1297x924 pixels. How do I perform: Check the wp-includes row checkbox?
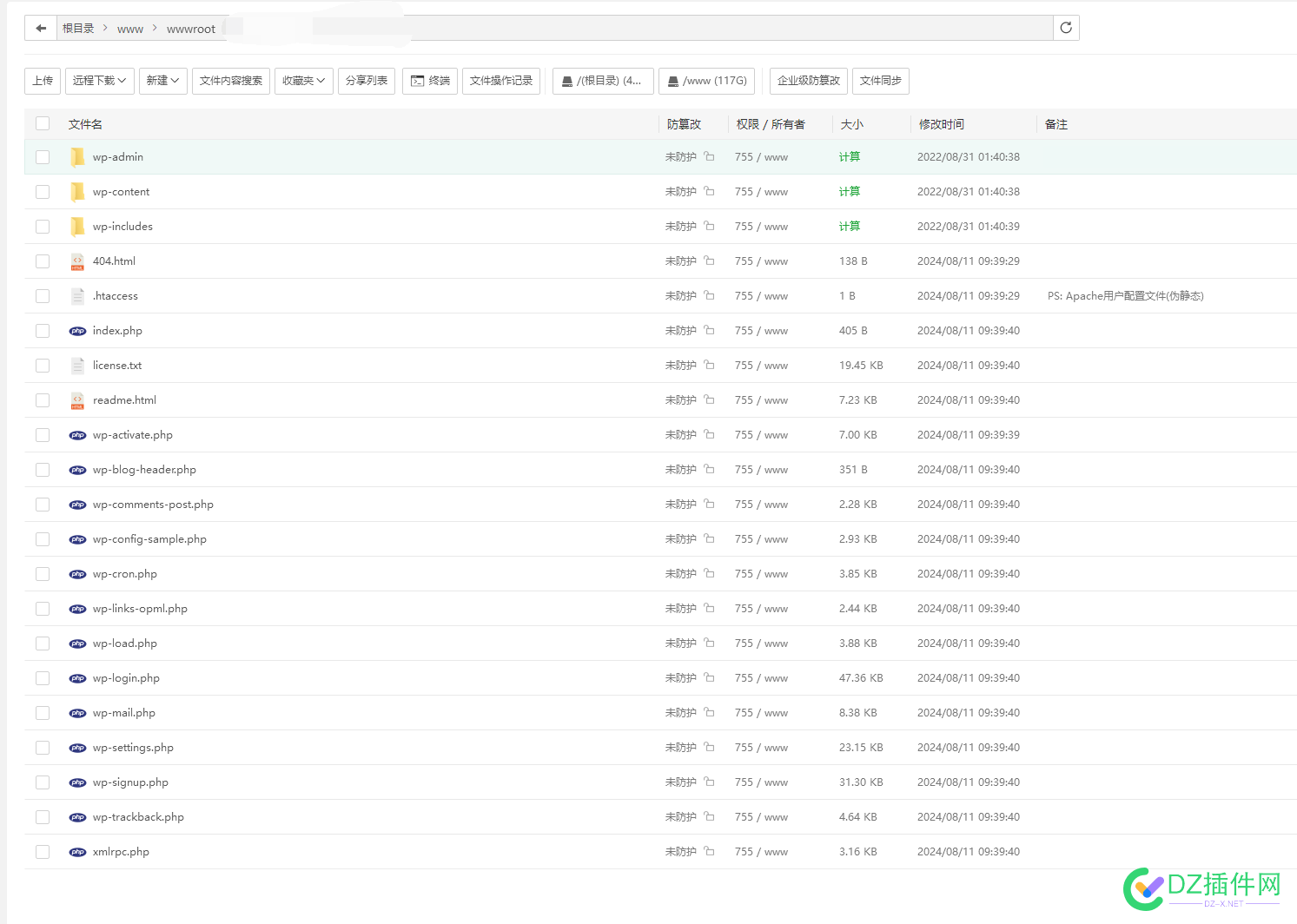pyautogui.click(x=43, y=227)
